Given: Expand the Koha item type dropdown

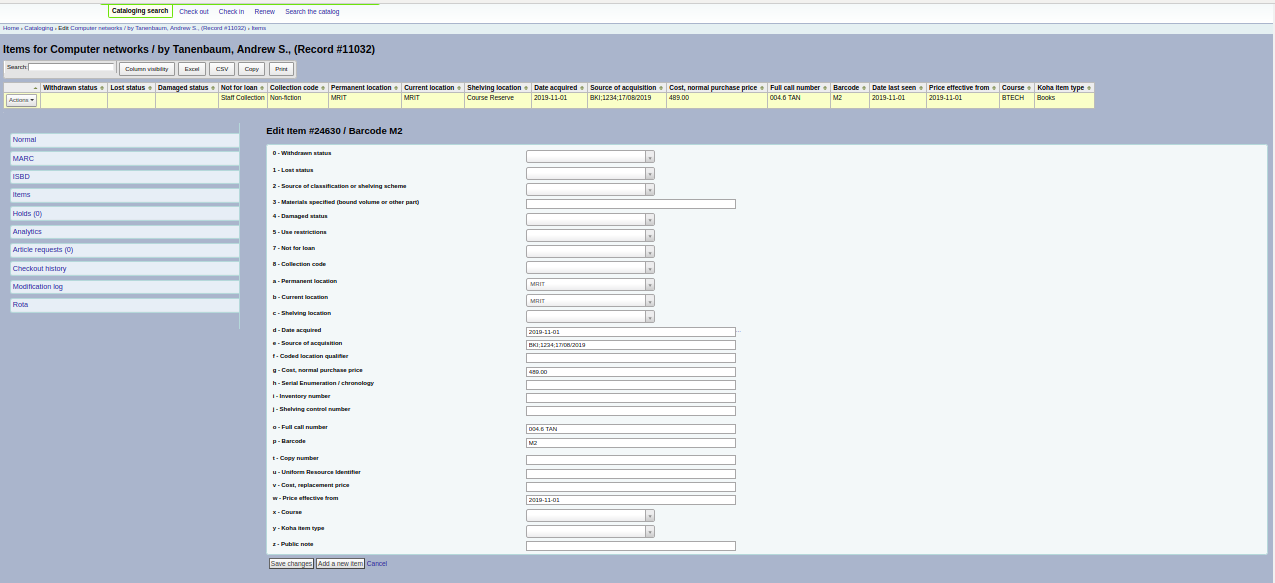Looking at the screenshot, I should 590,532.
